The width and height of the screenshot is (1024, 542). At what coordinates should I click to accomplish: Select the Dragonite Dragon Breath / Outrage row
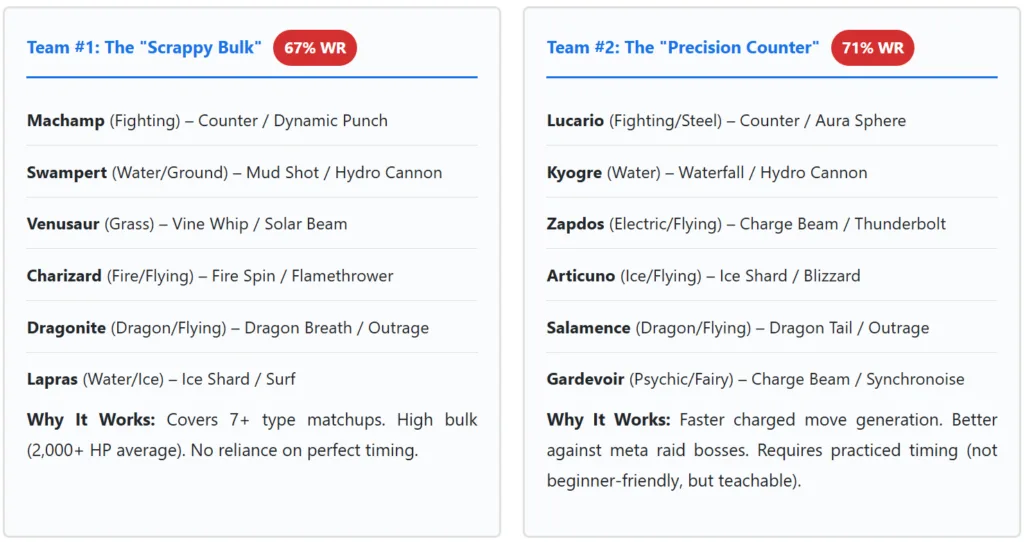coord(228,328)
